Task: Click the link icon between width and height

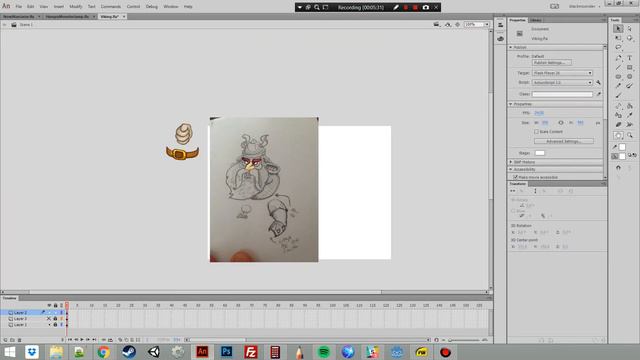Action: (x=561, y=122)
